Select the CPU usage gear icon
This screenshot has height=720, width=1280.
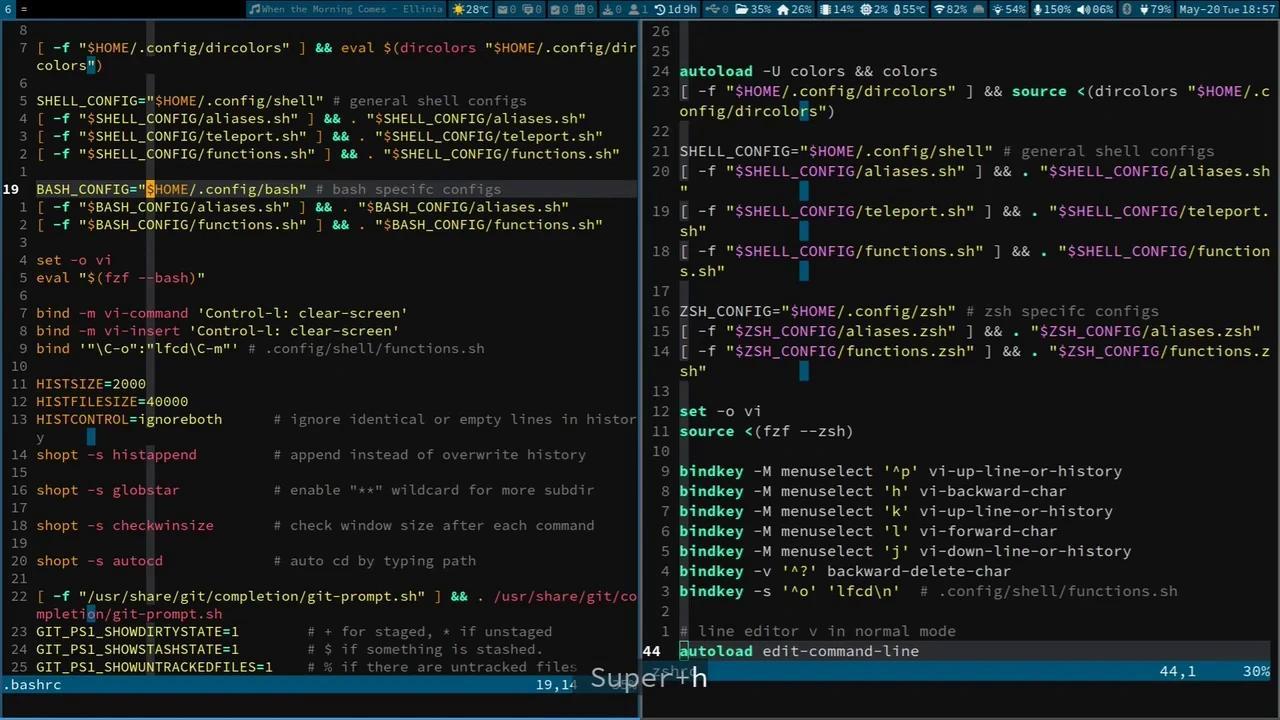pyautogui.click(x=864, y=9)
